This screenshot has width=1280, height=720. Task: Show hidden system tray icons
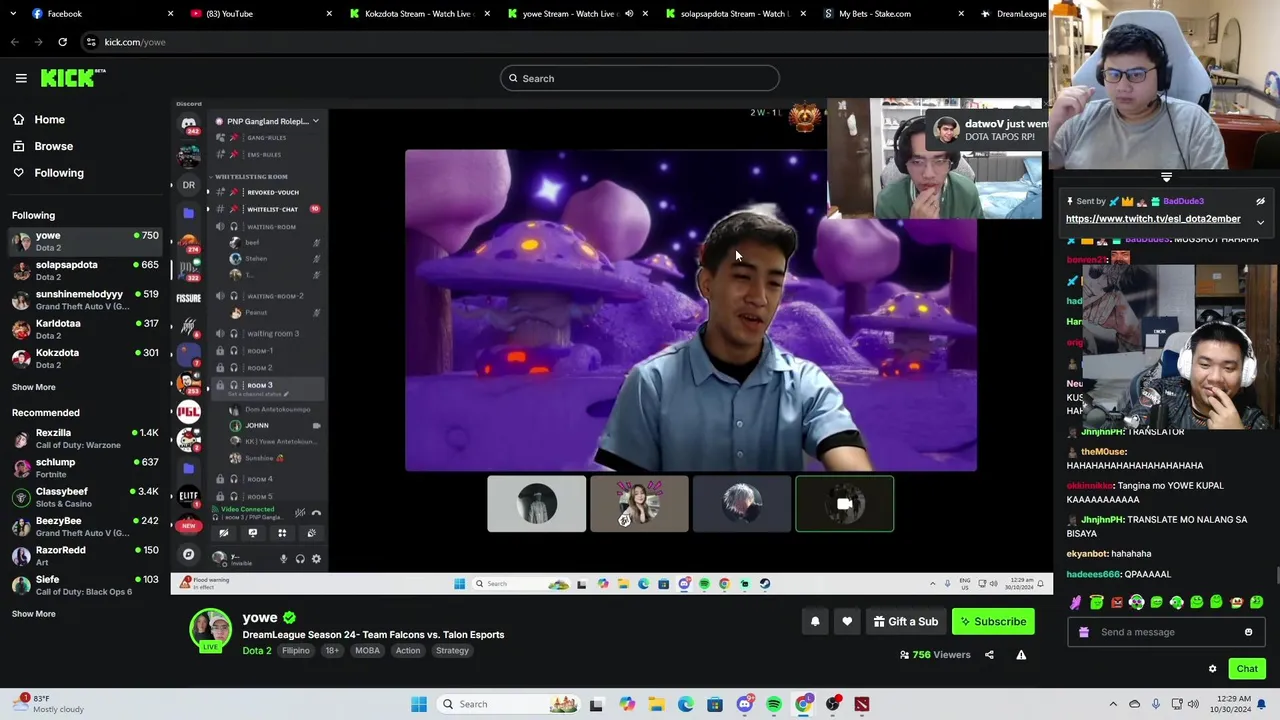[1113, 704]
